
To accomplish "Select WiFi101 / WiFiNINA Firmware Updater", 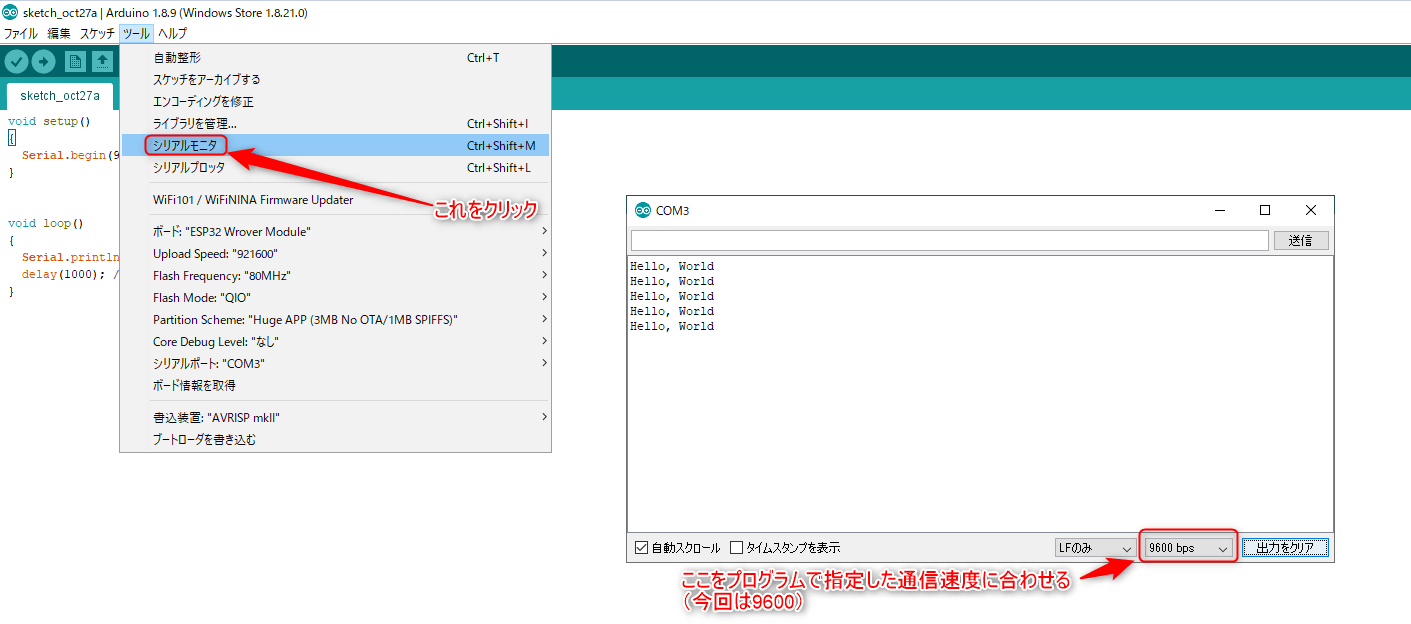I will pyautogui.click(x=336, y=199).
